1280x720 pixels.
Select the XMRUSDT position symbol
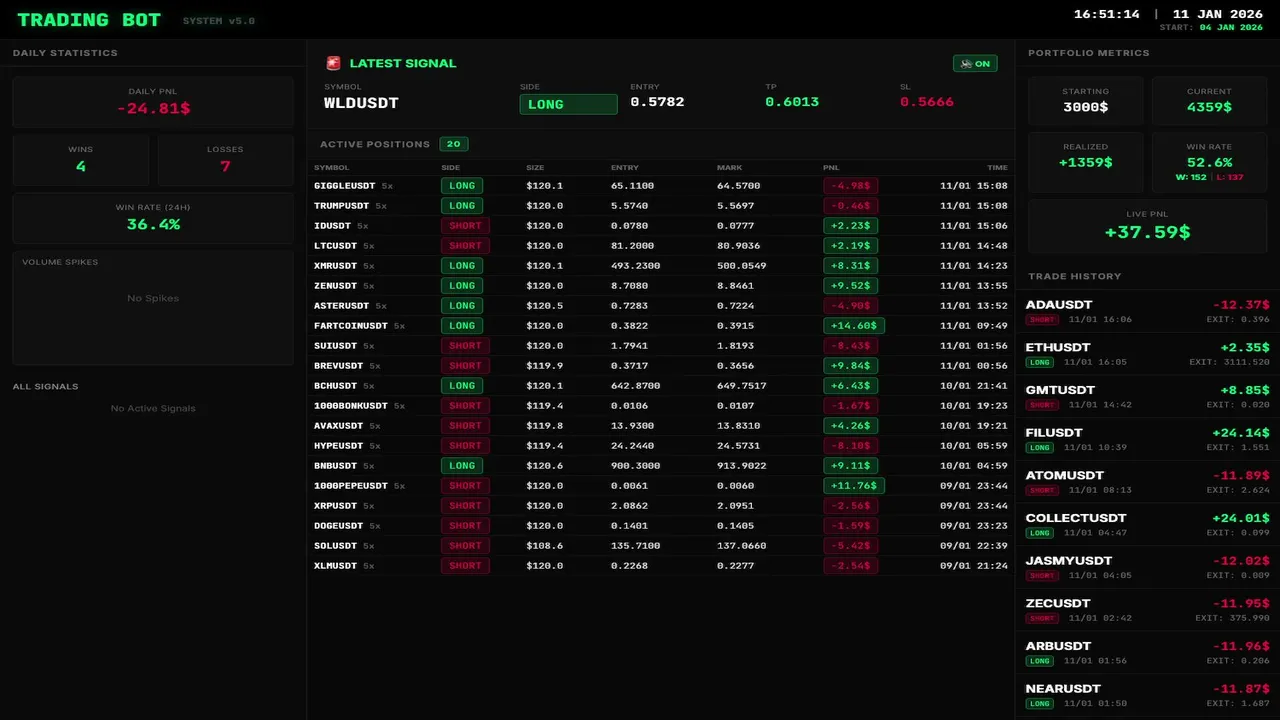pos(335,266)
